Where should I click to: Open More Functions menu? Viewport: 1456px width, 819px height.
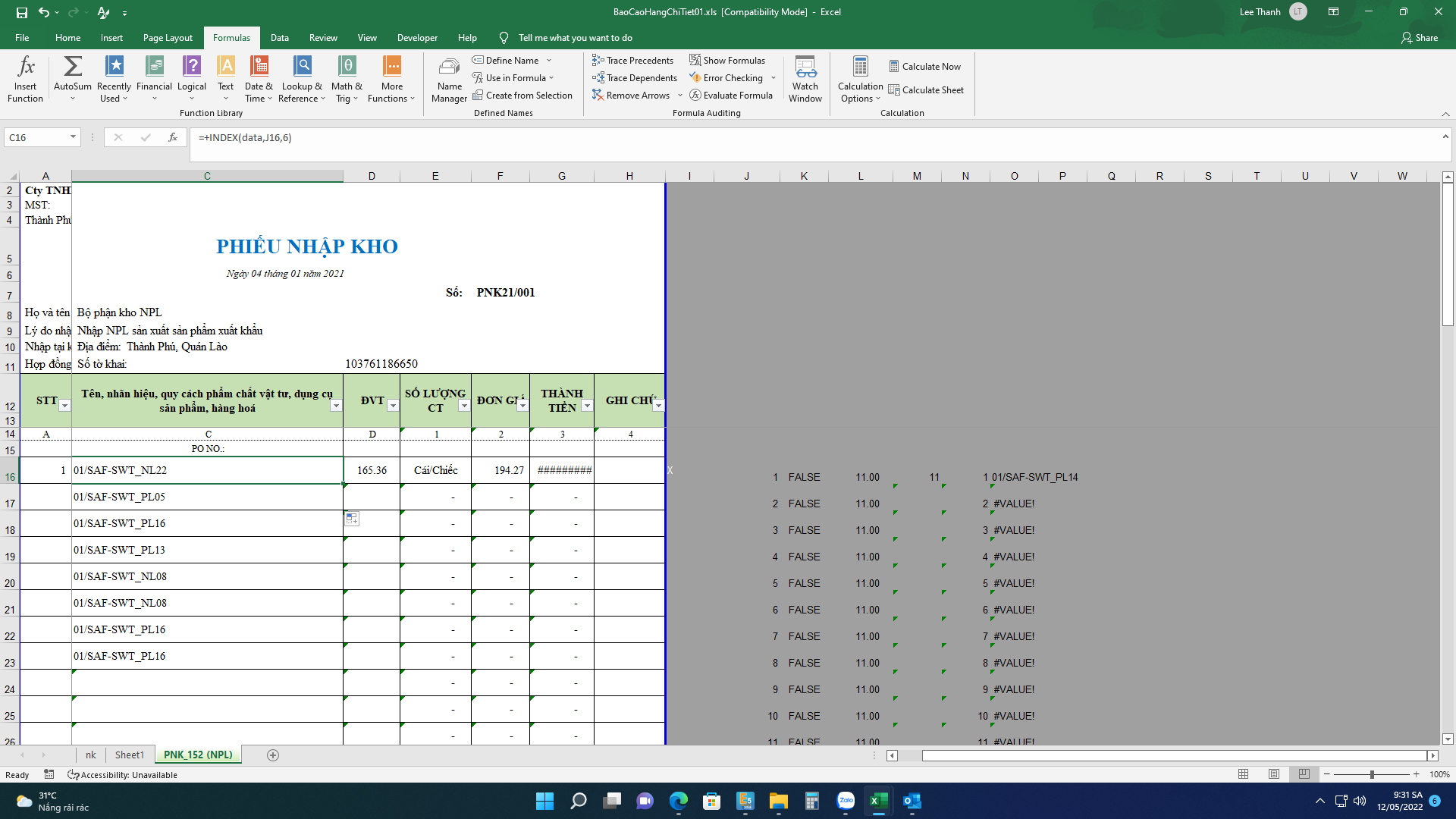coord(391,78)
